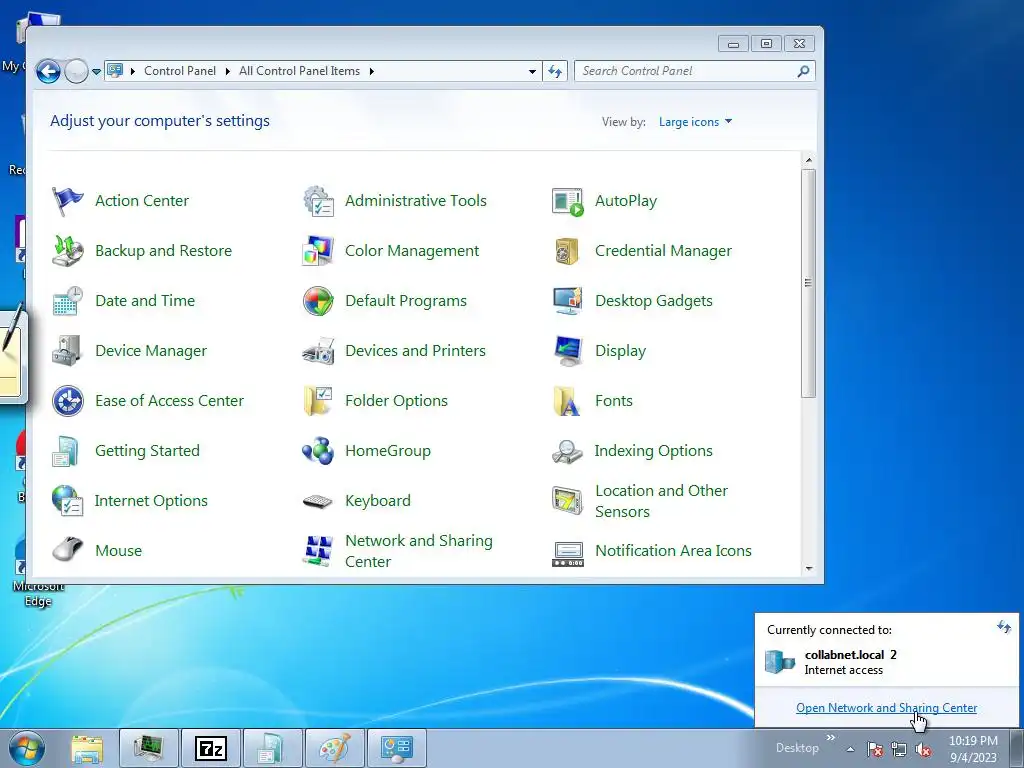Show hidden tray icons arrow
Image resolution: width=1024 pixels, height=768 pixels.
[x=850, y=748]
